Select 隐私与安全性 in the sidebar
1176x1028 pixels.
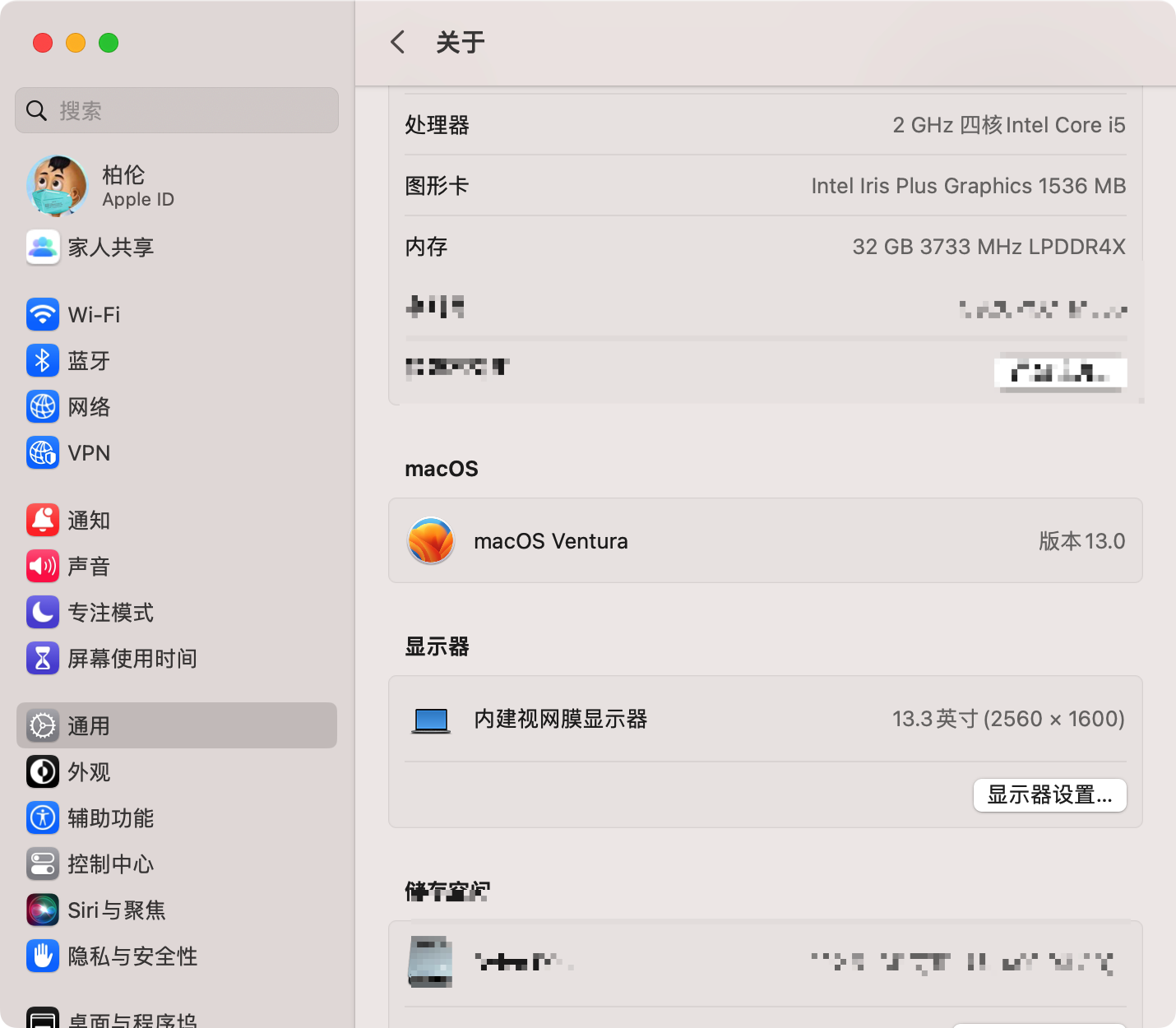click(132, 956)
